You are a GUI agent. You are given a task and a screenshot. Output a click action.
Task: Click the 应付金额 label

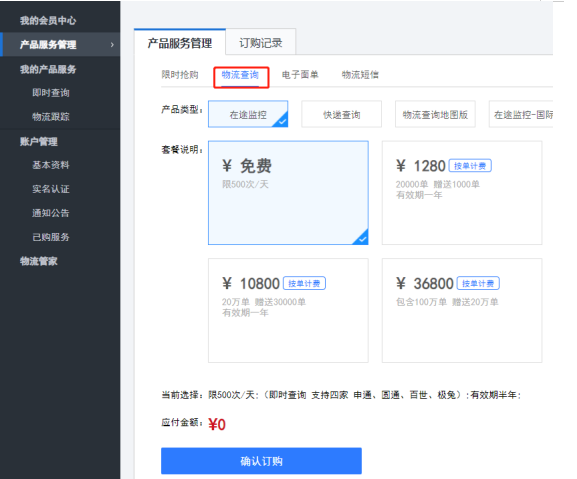(x=181, y=422)
